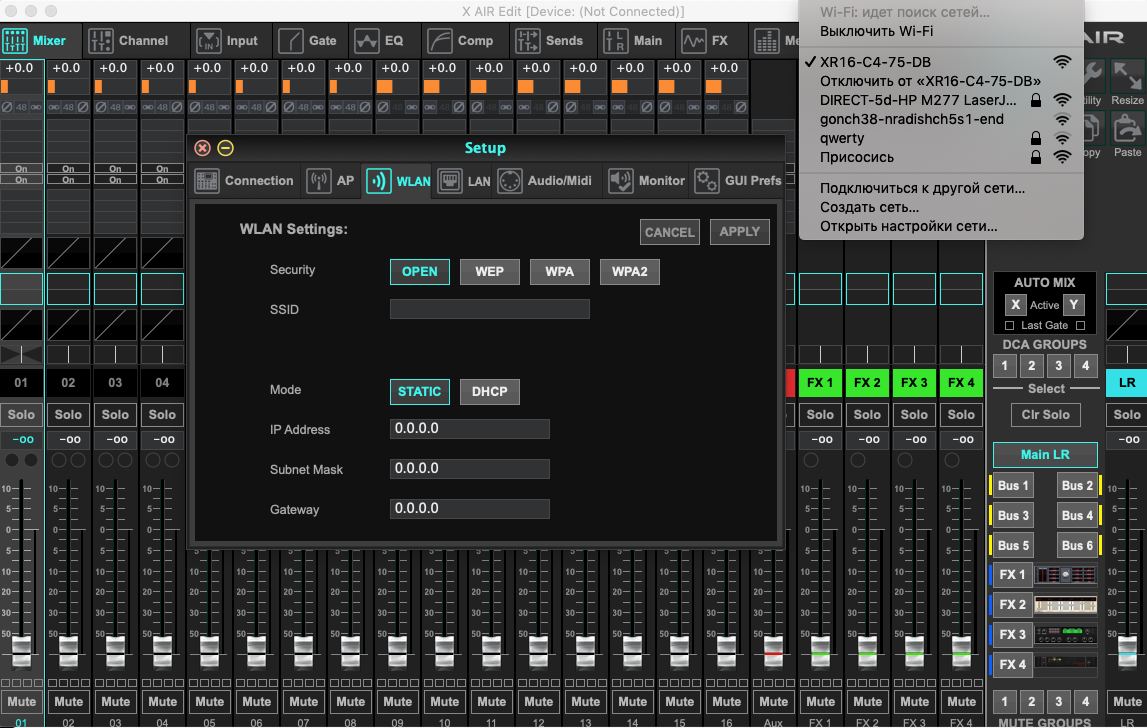Open the Comp view in the top toolbar
The image size is (1147, 728).
[x=461, y=41]
